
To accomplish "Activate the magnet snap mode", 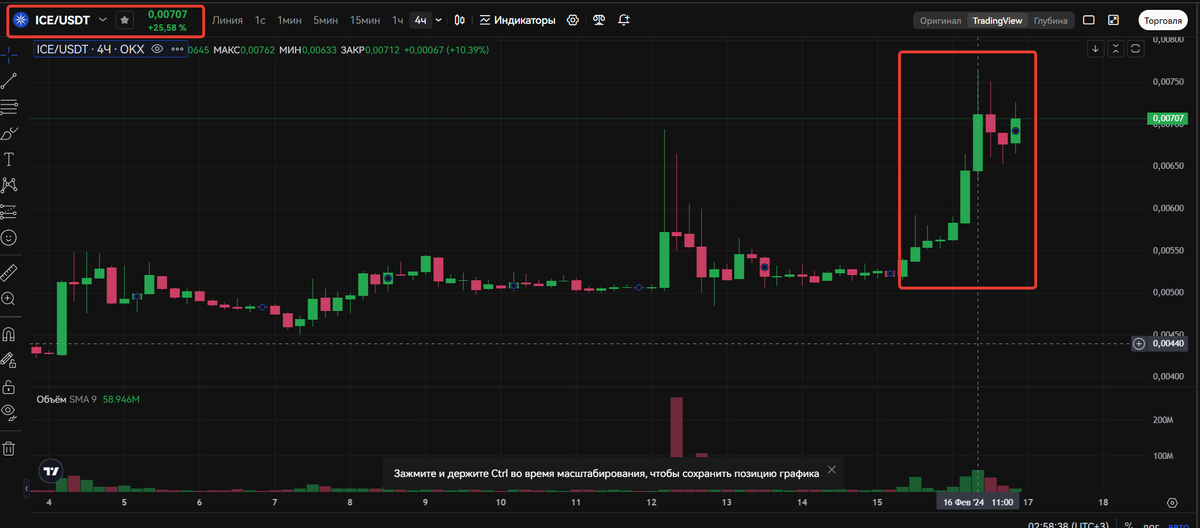I will tap(9, 334).
